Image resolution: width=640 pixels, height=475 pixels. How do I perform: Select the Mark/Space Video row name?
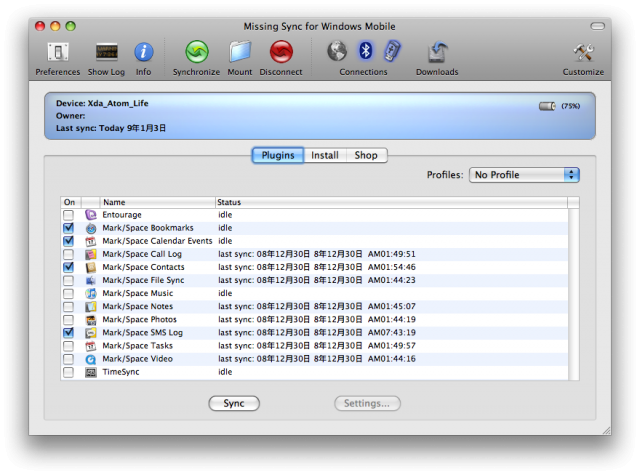(x=138, y=359)
